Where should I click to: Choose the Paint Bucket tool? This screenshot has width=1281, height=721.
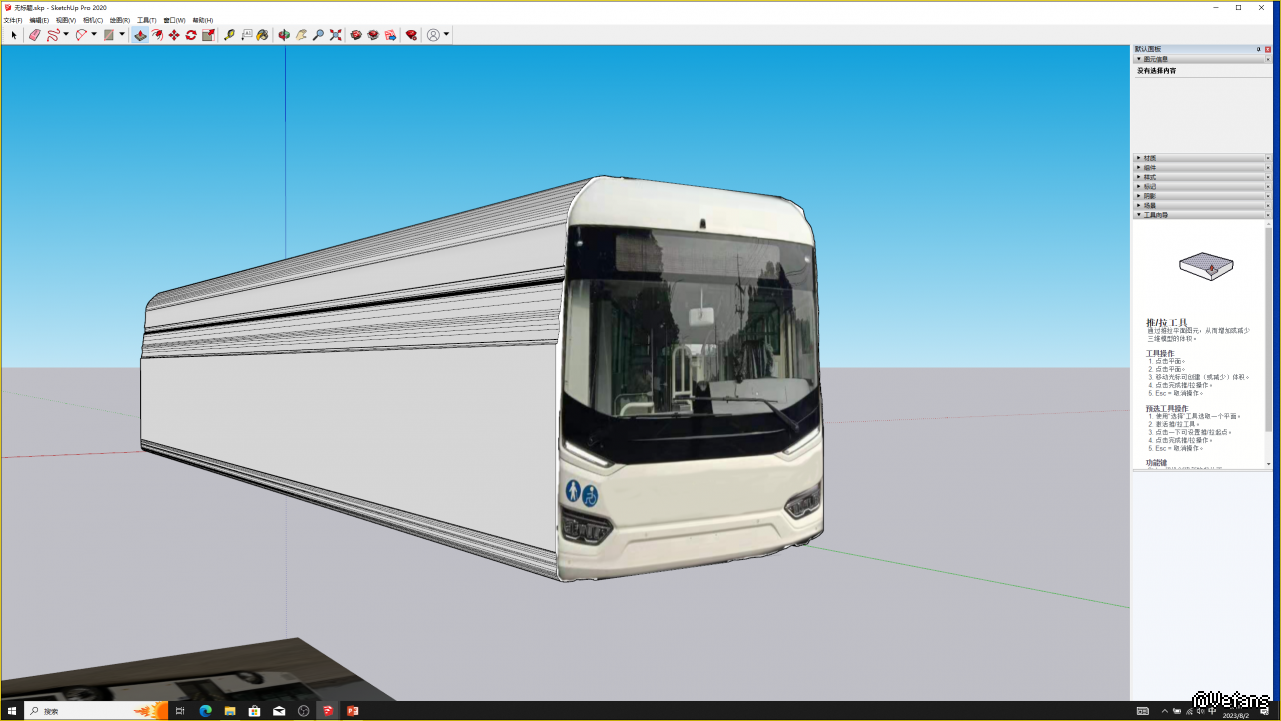(263, 35)
